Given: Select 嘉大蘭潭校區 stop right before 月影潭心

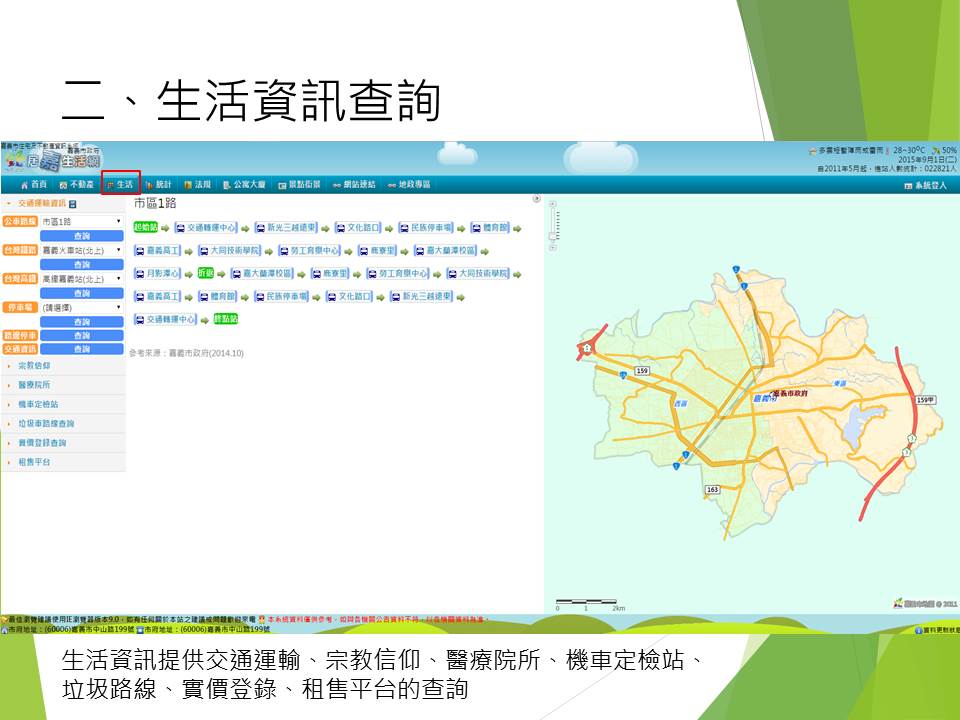Looking at the screenshot, I should tap(445, 251).
